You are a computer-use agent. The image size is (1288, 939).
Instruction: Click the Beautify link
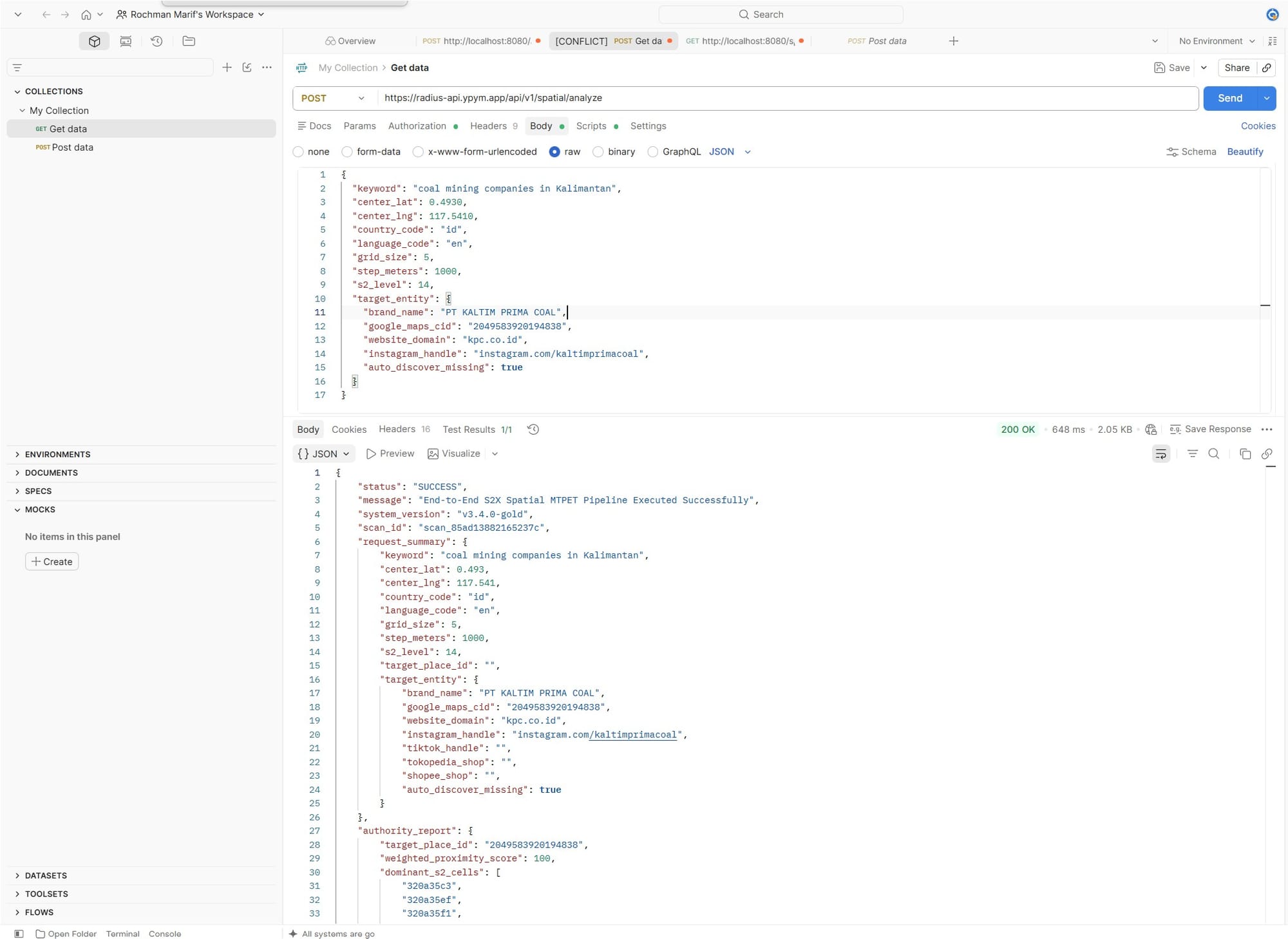click(x=1245, y=152)
